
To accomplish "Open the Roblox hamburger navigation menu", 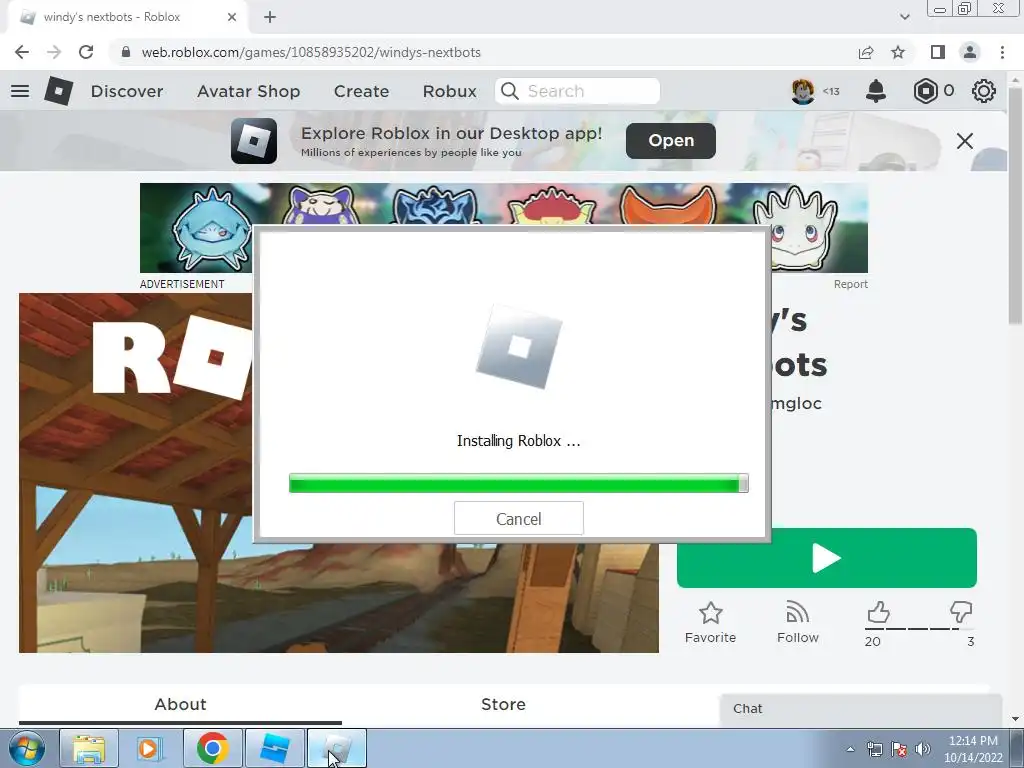I will coord(20,91).
